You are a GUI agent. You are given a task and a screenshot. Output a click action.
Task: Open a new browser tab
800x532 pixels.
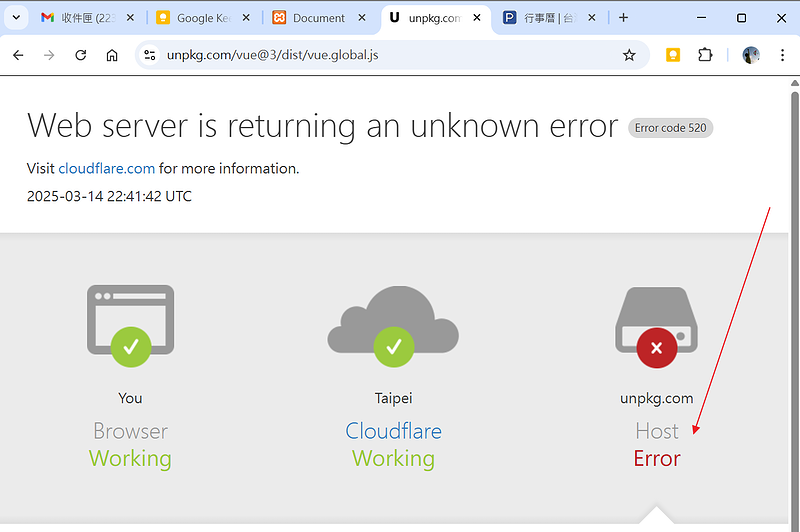click(x=624, y=18)
